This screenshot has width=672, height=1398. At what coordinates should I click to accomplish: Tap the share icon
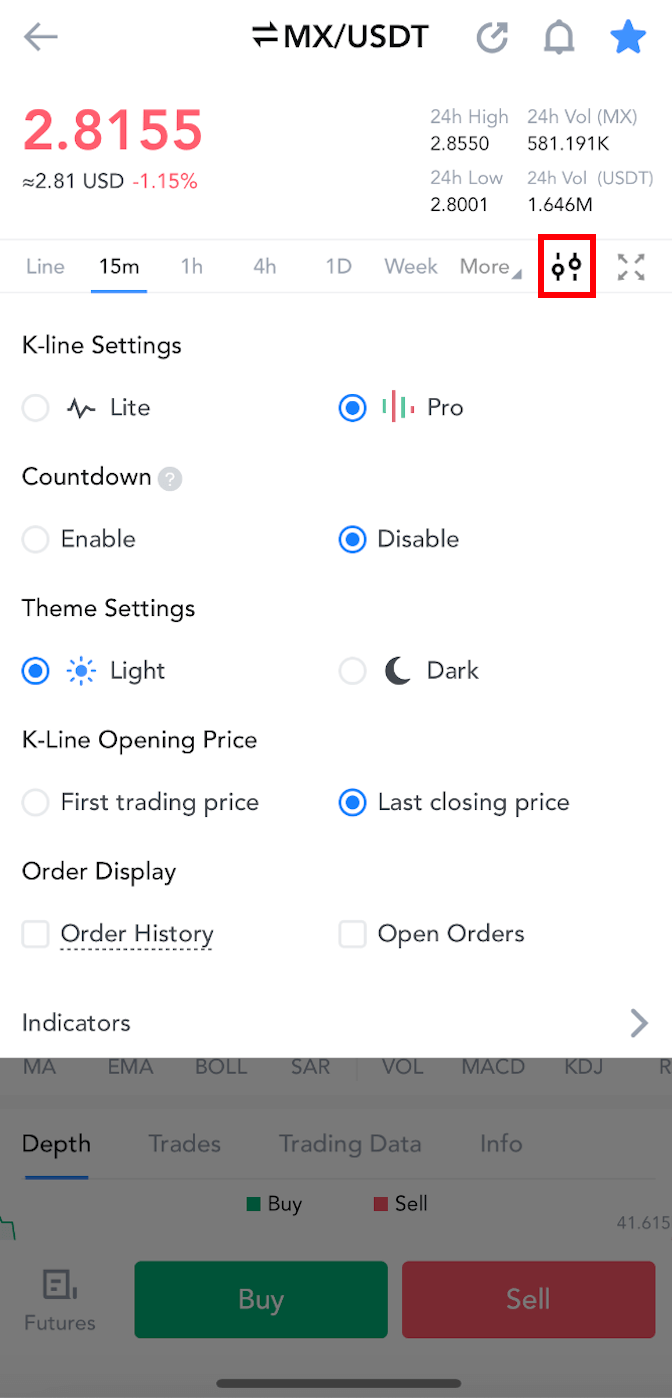492,38
